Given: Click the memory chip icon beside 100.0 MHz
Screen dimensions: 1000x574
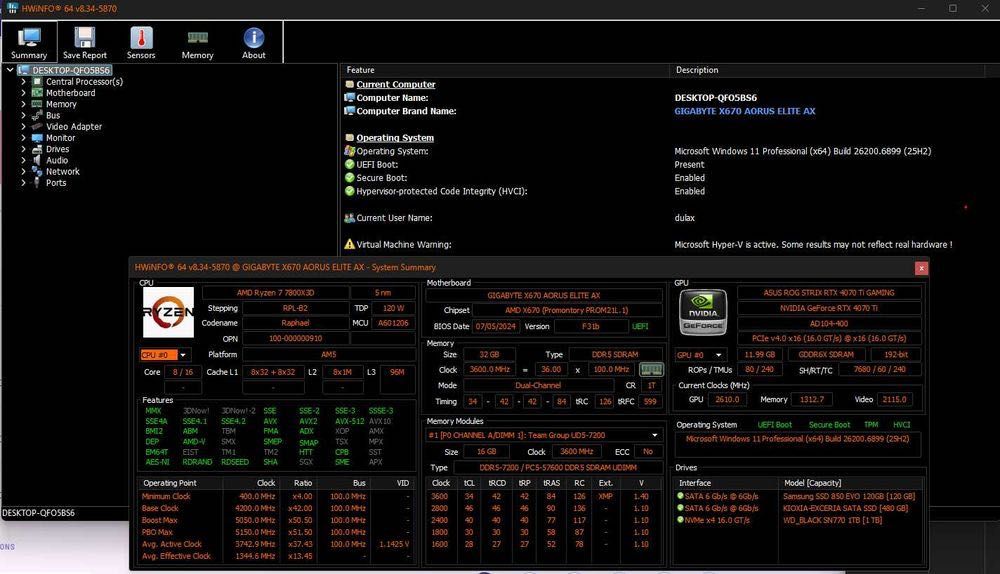Looking at the screenshot, I should (x=651, y=369).
